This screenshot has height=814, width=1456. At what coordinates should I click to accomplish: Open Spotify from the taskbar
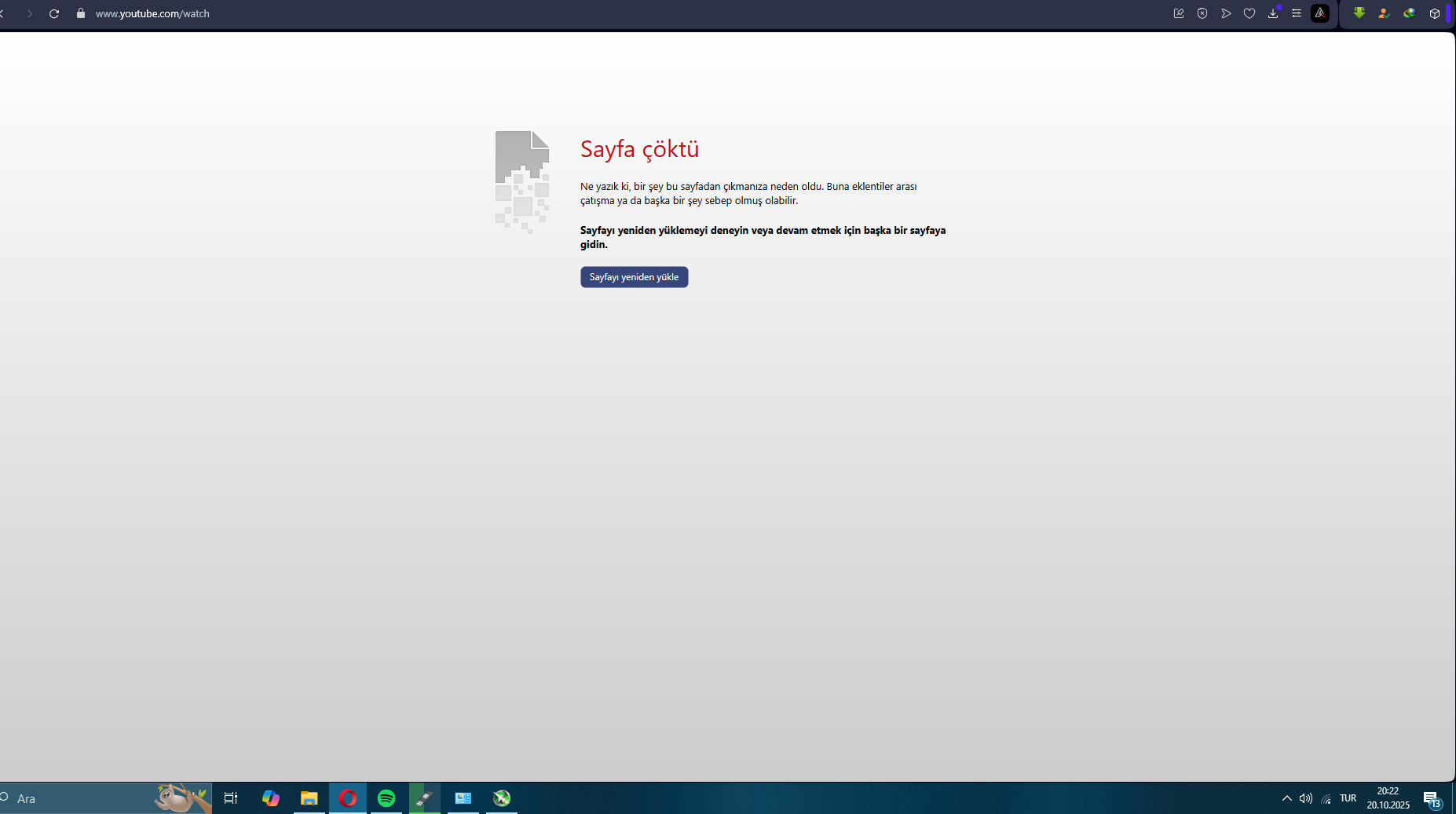tap(386, 798)
